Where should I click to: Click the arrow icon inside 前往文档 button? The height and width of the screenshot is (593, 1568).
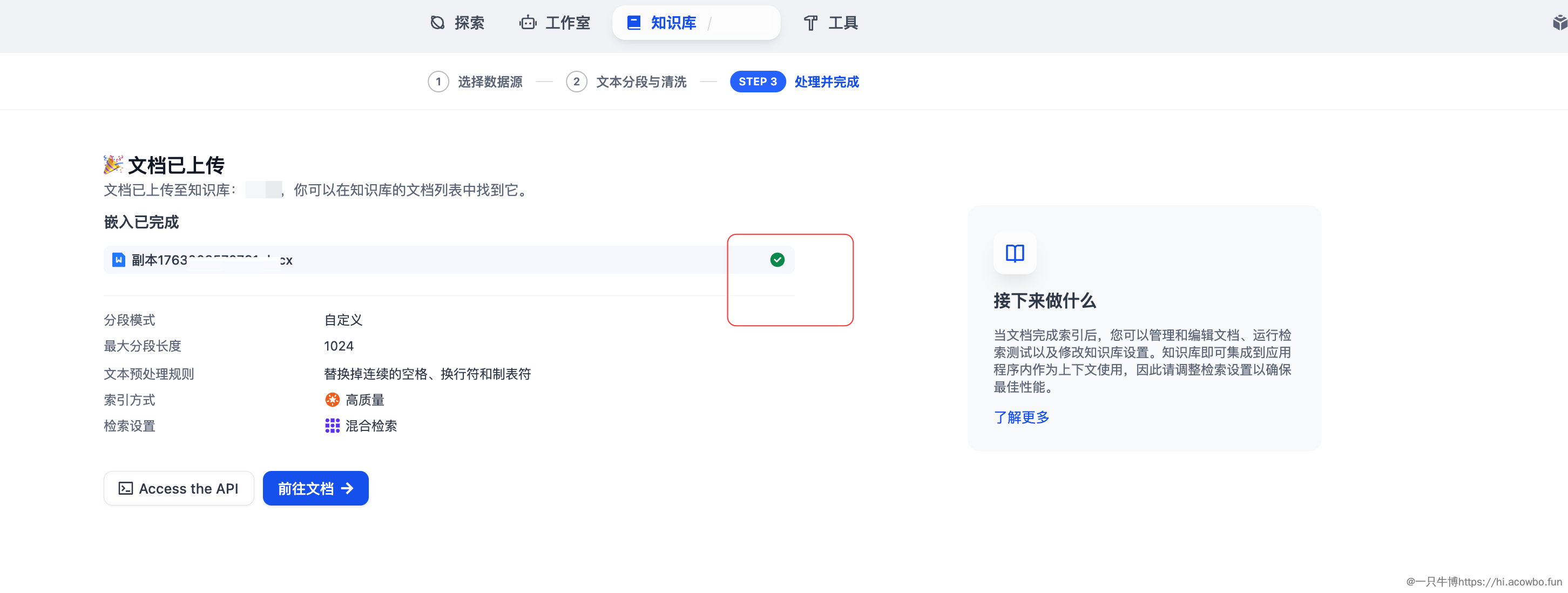click(346, 488)
